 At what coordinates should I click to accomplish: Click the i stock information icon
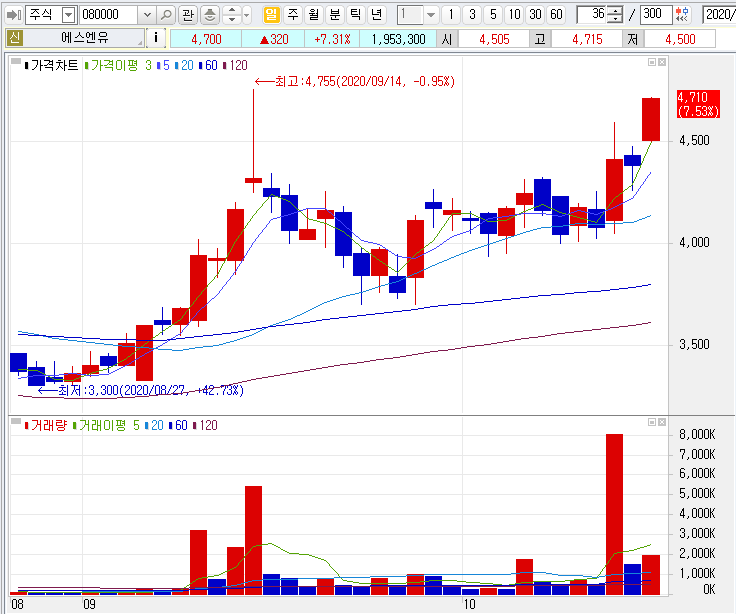tap(156, 38)
